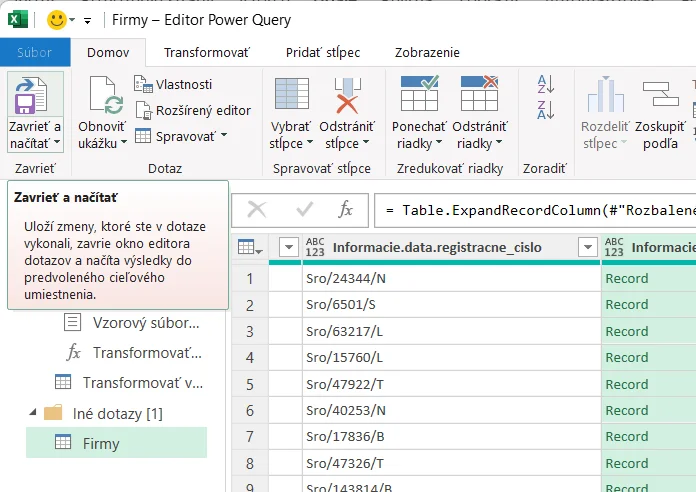Open the Record link in row 1

pyautogui.click(x=627, y=278)
